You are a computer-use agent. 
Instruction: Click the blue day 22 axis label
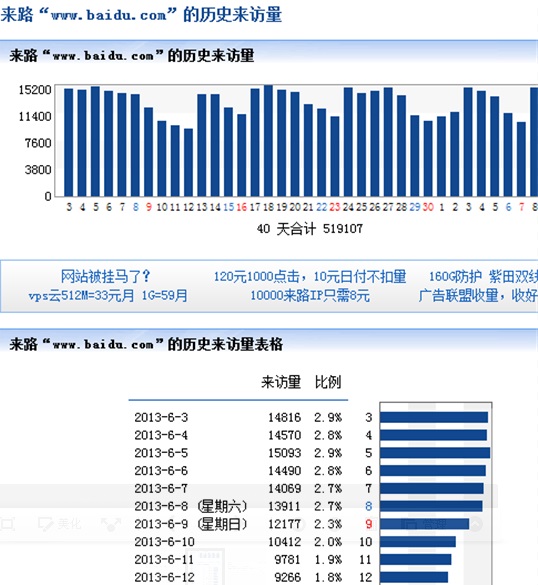(x=321, y=207)
